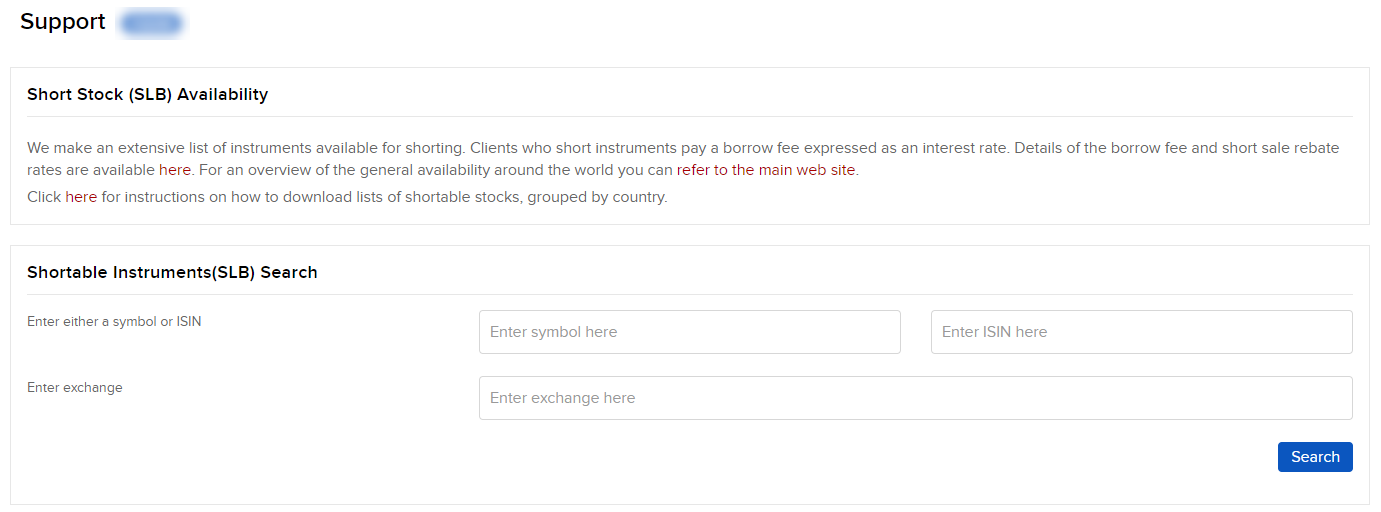Click the blurred badge beside Support
The image size is (1381, 512).
[x=151, y=22]
